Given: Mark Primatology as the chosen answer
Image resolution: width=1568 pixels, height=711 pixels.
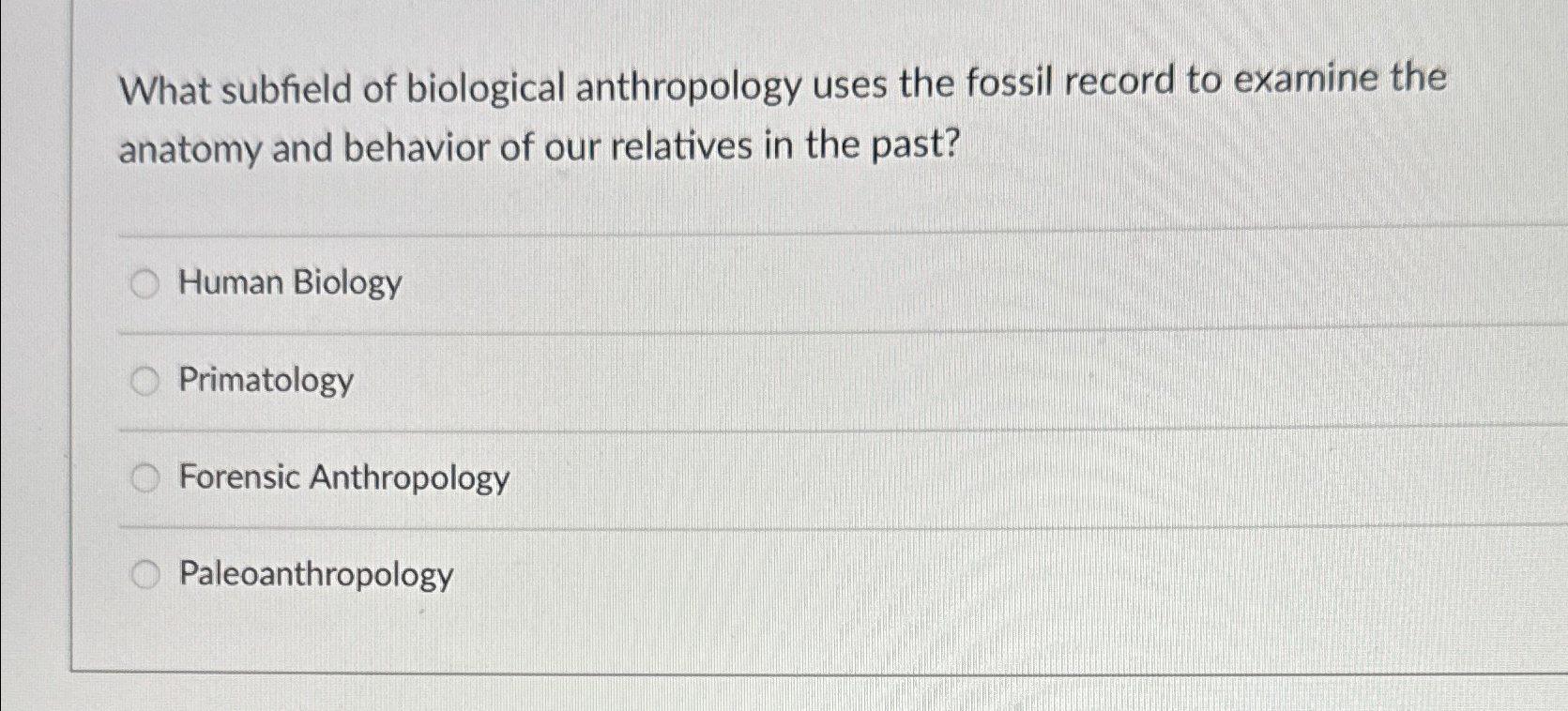Looking at the screenshot, I should coord(145,382).
